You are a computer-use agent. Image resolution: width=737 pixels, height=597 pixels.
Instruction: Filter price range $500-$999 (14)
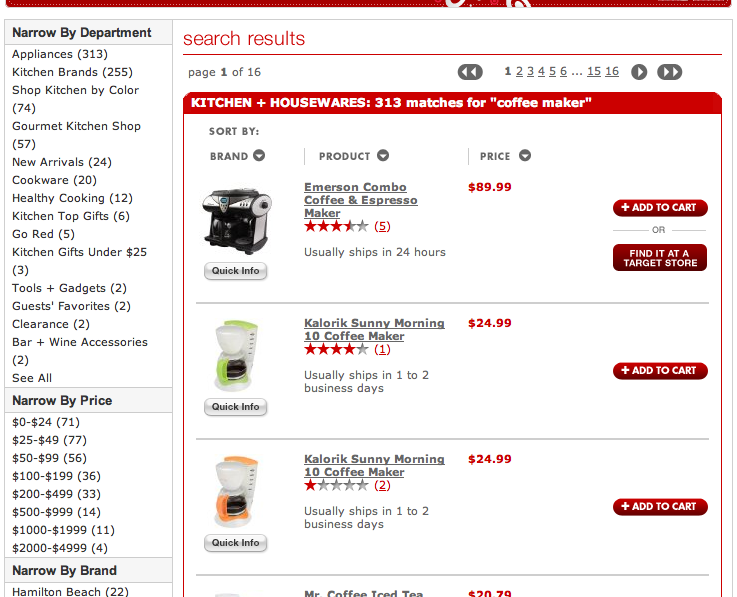(56, 512)
